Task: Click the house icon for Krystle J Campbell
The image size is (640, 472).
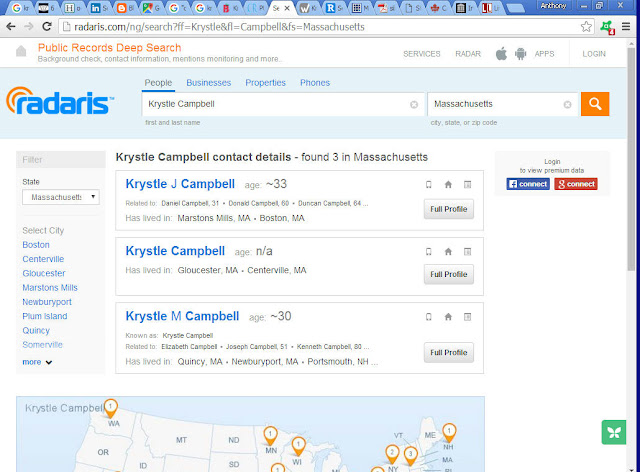Action: click(448, 185)
